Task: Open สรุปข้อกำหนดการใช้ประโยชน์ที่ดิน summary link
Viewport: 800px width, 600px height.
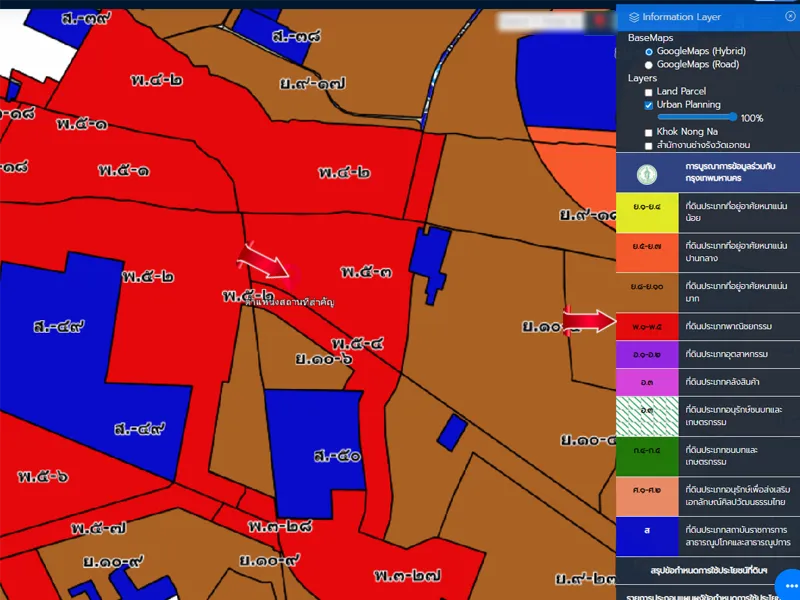Action: click(707, 570)
